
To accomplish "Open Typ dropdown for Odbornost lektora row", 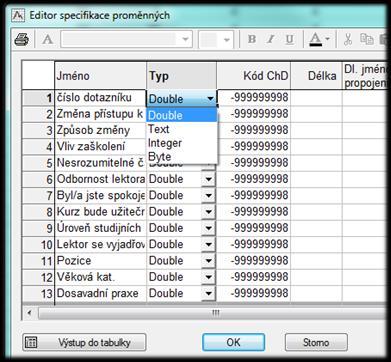I will 209,179.
